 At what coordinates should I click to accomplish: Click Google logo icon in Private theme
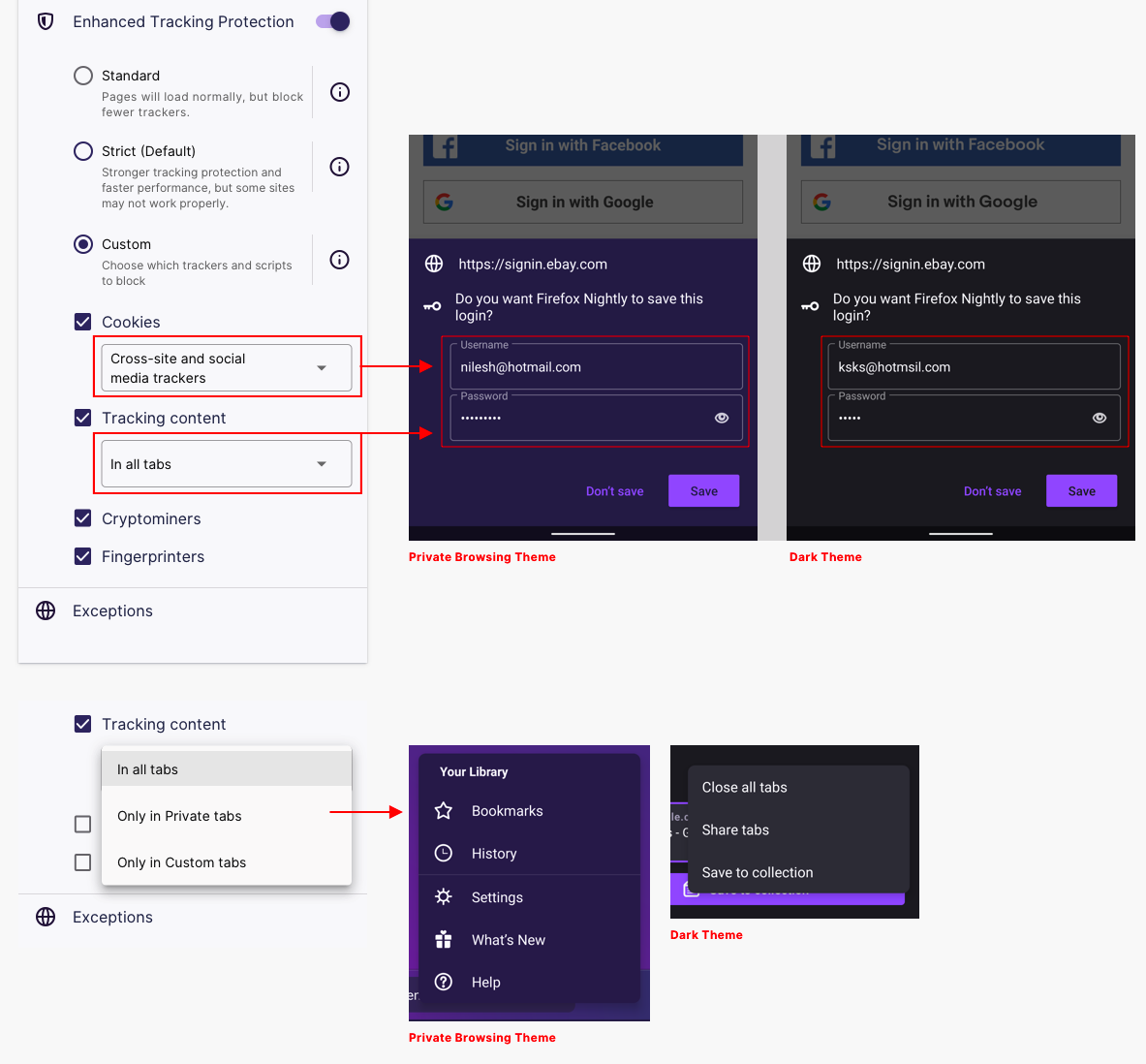point(445,202)
